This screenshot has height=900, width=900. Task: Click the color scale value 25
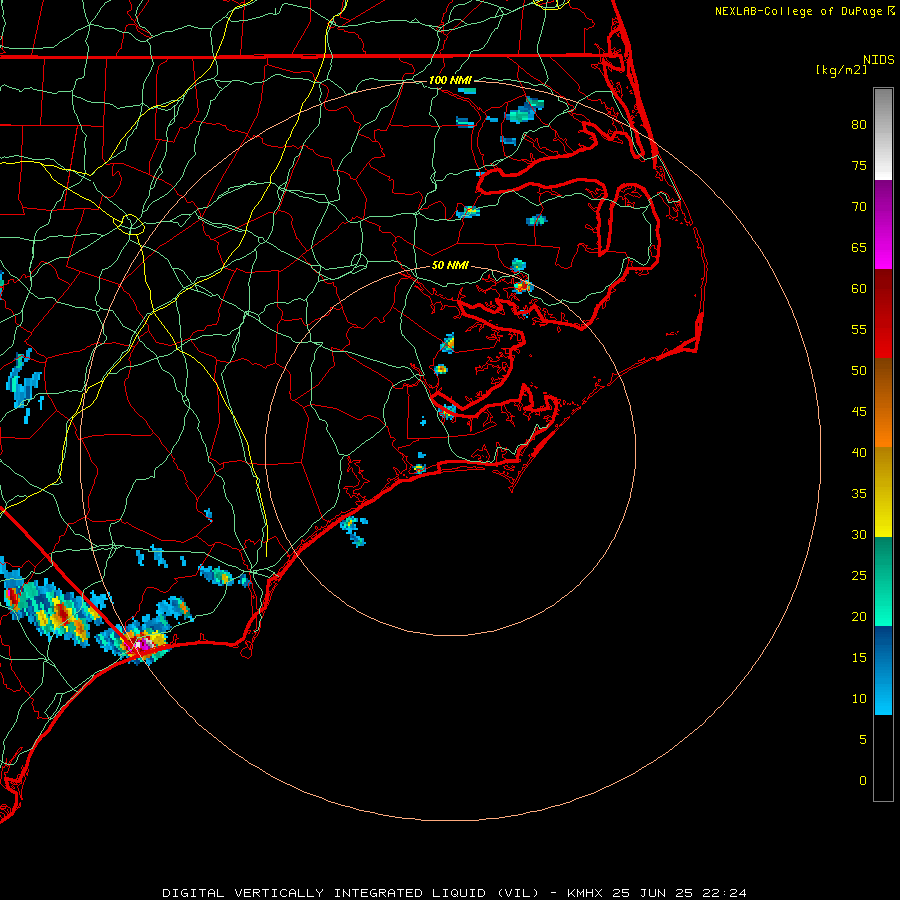859,576
